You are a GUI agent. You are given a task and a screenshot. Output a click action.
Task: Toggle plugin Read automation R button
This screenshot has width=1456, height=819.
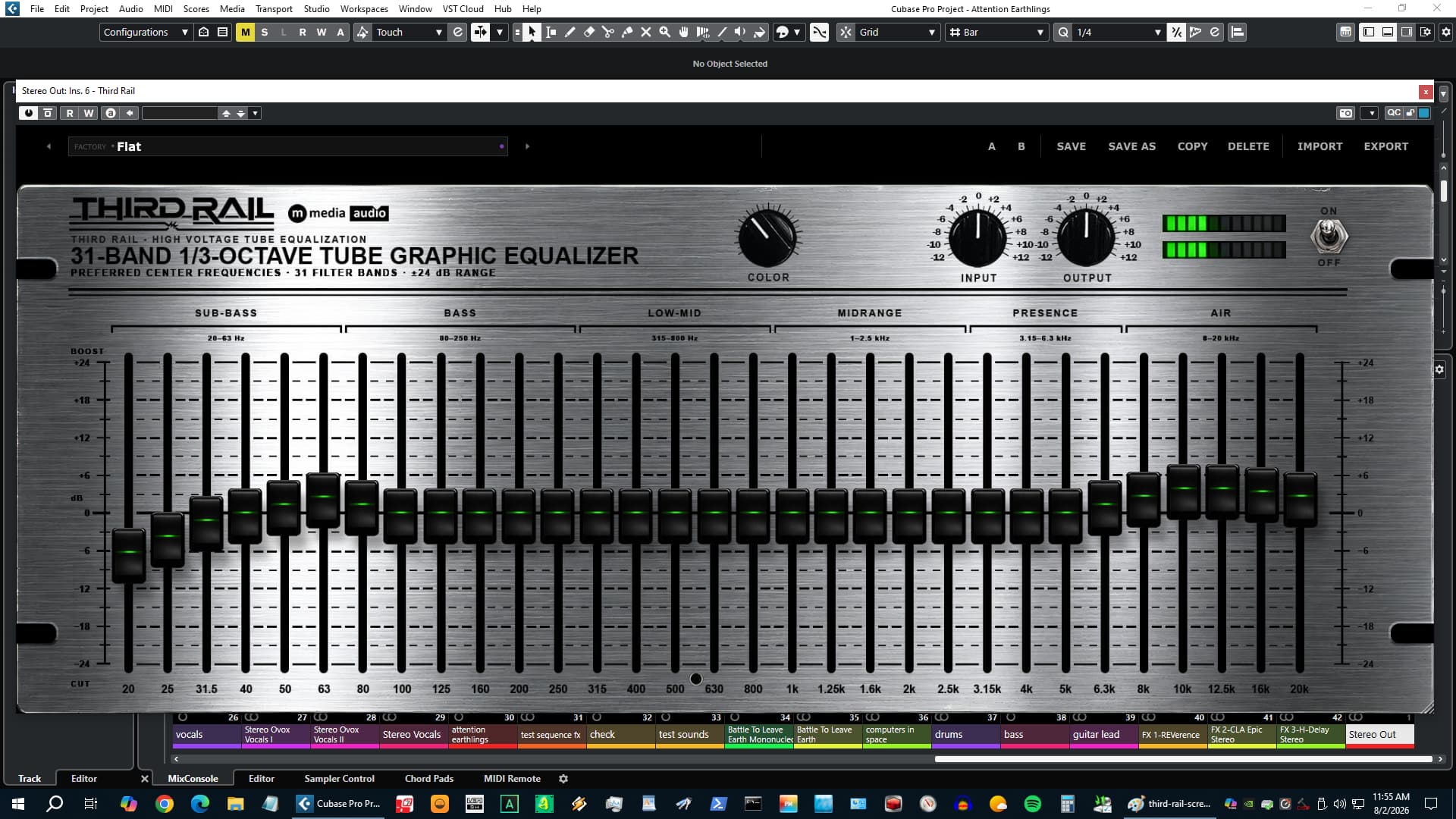click(x=70, y=113)
